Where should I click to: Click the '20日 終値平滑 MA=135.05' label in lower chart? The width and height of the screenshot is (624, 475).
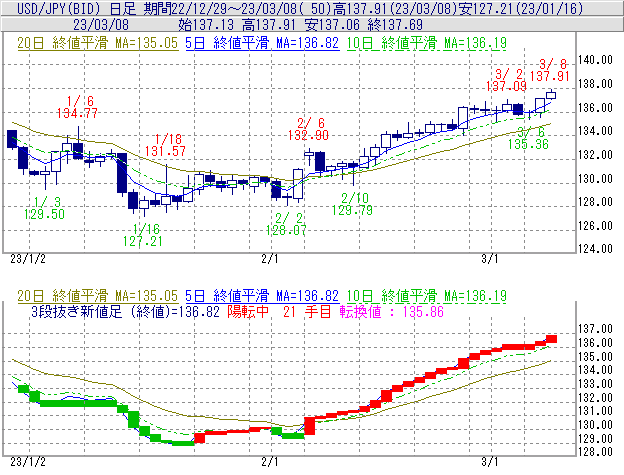(98, 296)
